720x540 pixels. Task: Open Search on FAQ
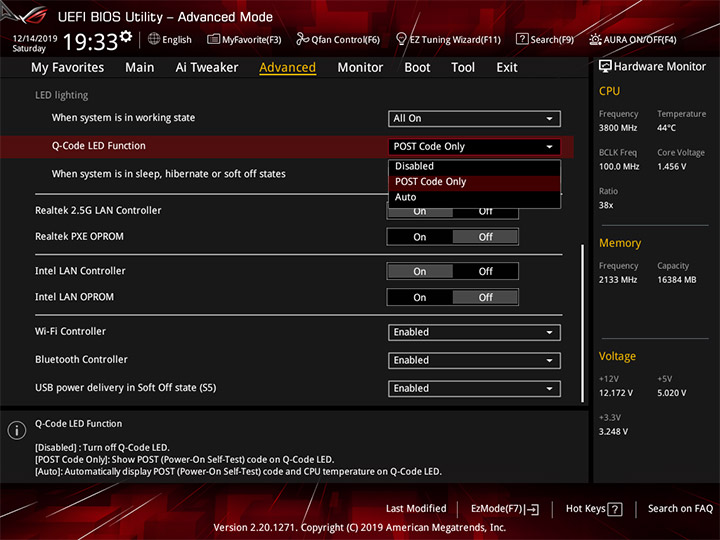[x=680, y=509]
